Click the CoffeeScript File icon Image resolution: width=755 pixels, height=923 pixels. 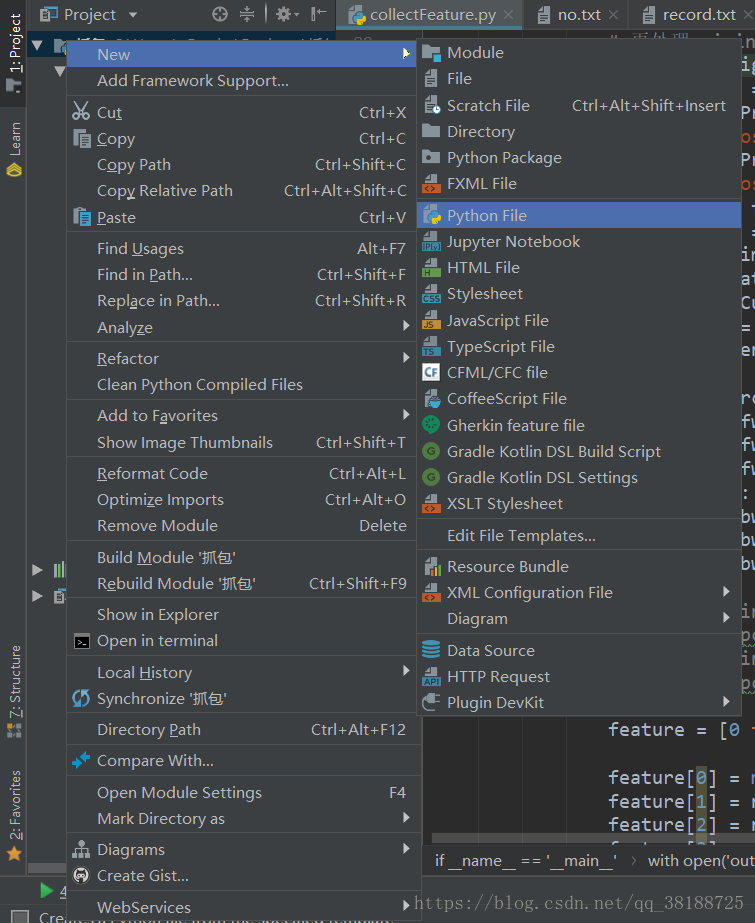tap(431, 399)
